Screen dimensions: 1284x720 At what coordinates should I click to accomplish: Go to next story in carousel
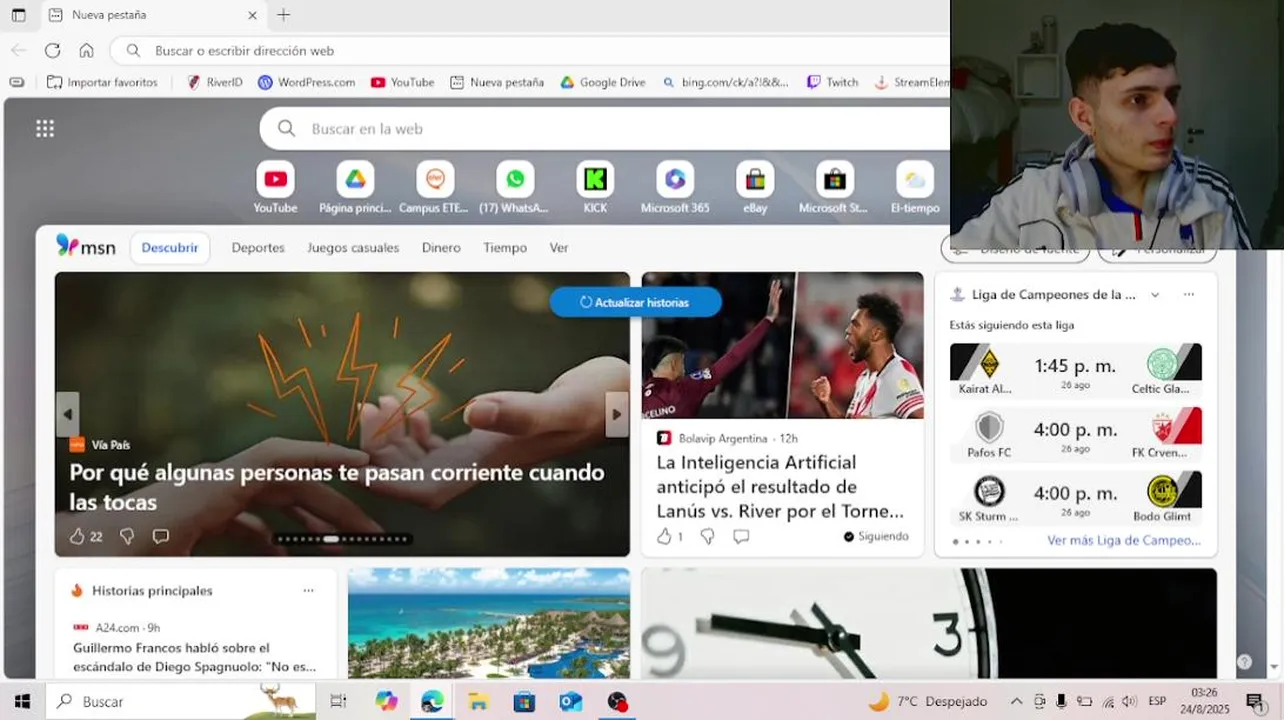click(617, 414)
